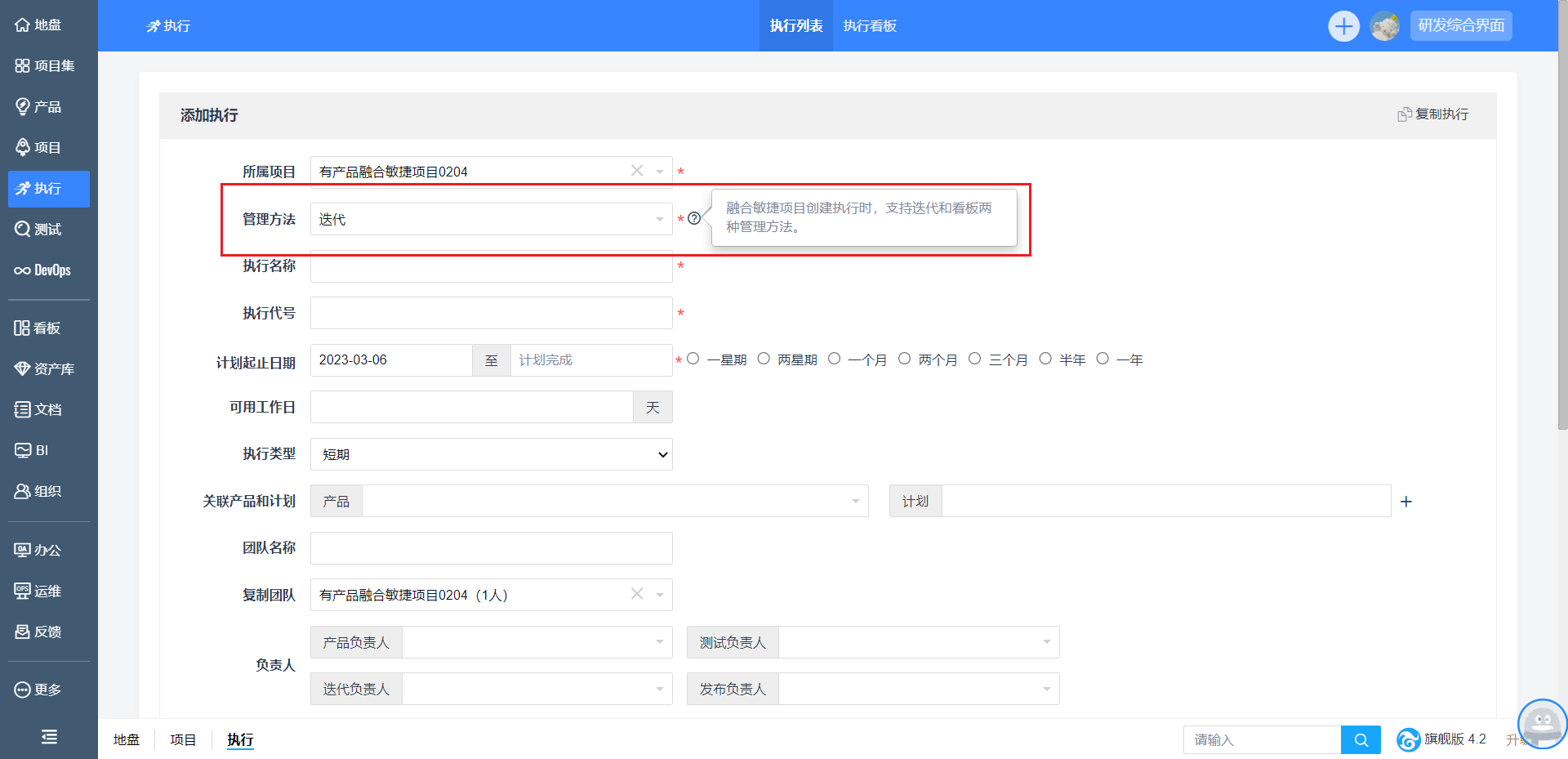Viewport: 1568px width, 759px height.
Task: Switch to the 执行看板 tab
Action: pos(870,26)
